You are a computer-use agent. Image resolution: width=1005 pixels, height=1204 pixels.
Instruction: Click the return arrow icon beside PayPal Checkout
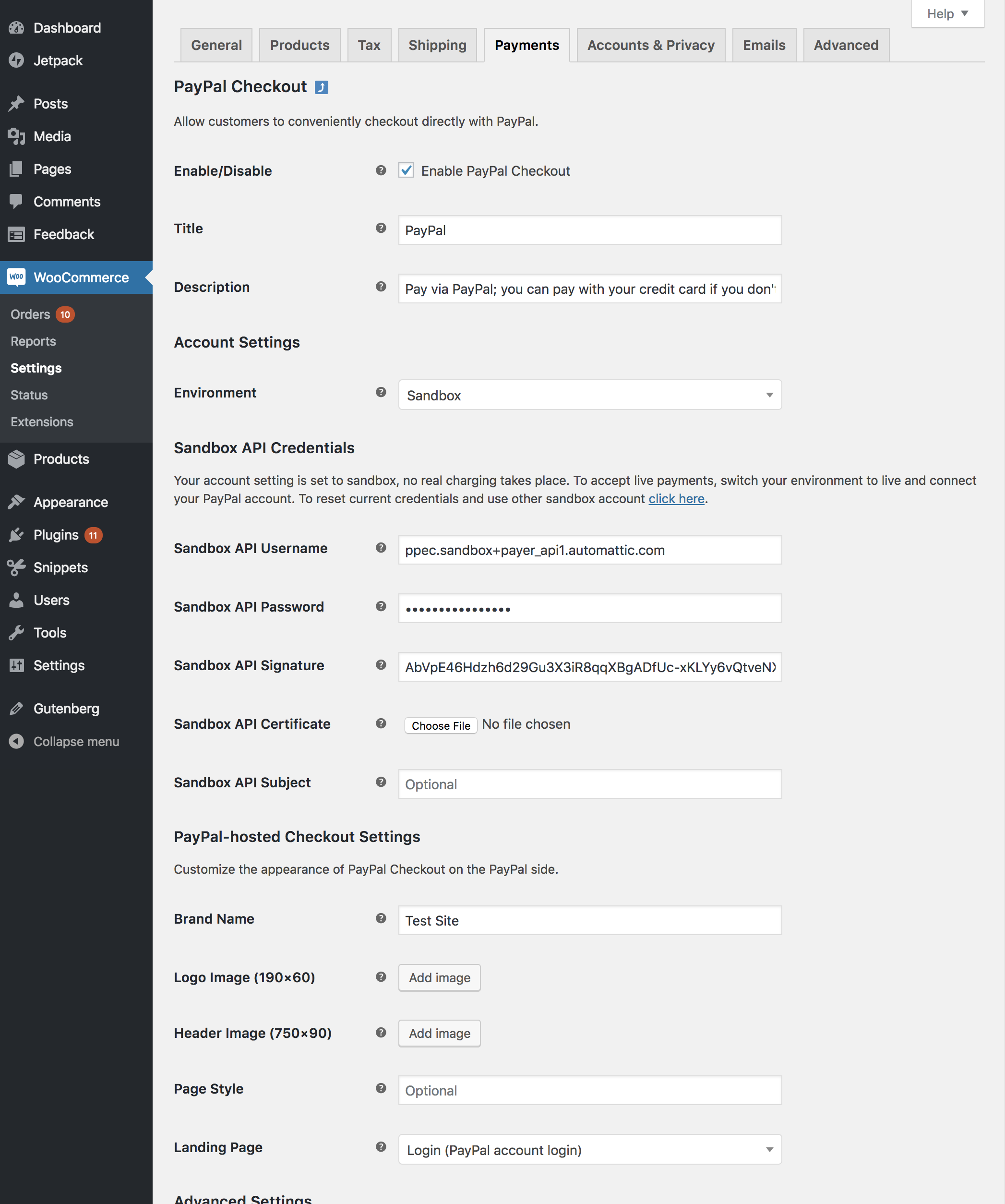(322, 87)
